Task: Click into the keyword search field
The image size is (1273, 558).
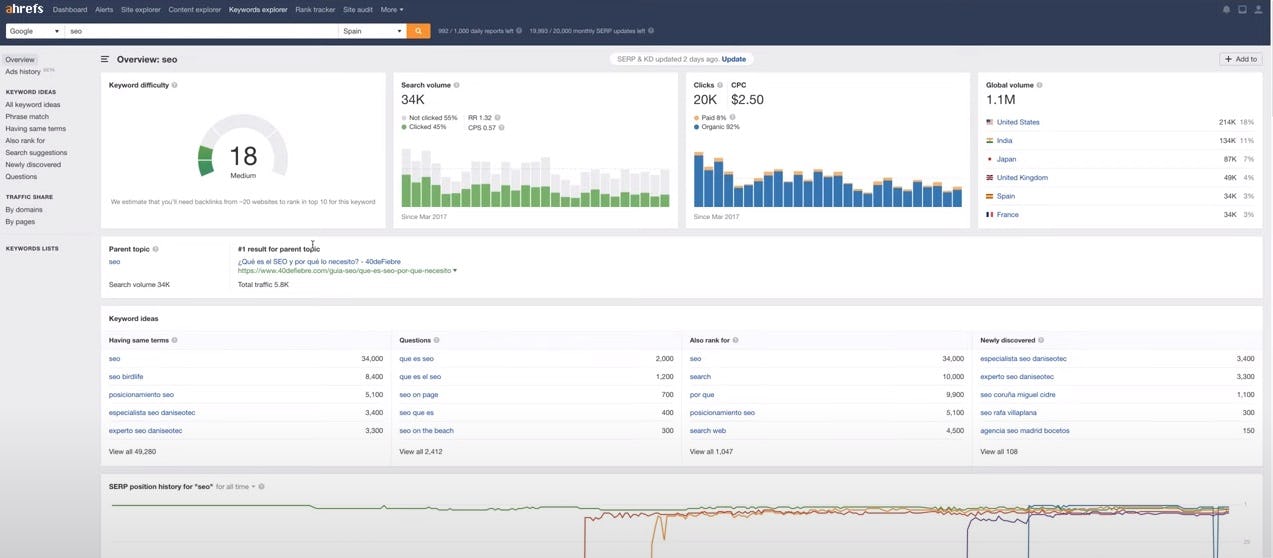Action: click(x=200, y=31)
